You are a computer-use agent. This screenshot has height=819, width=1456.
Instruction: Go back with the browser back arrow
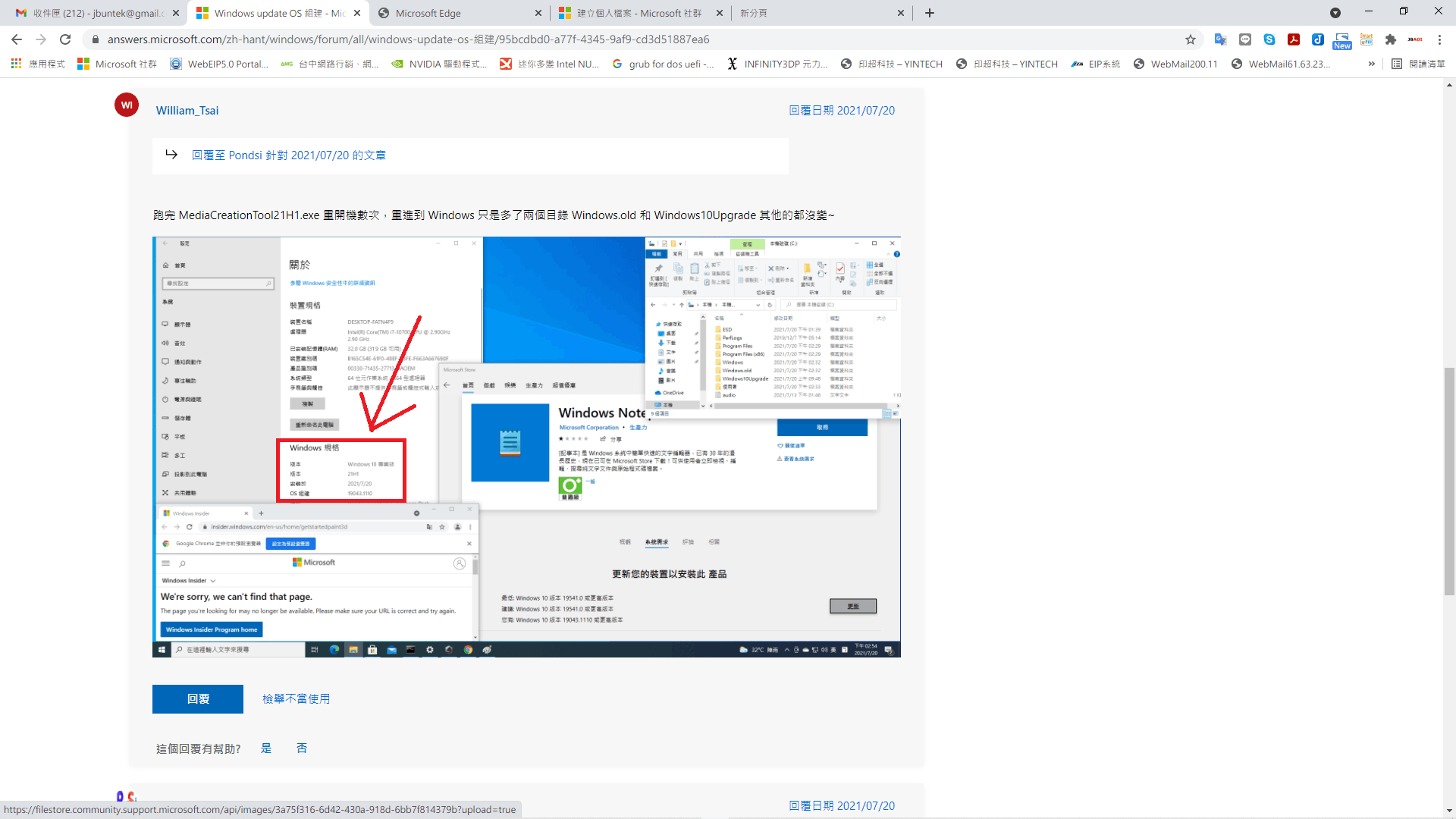pos(17,39)
